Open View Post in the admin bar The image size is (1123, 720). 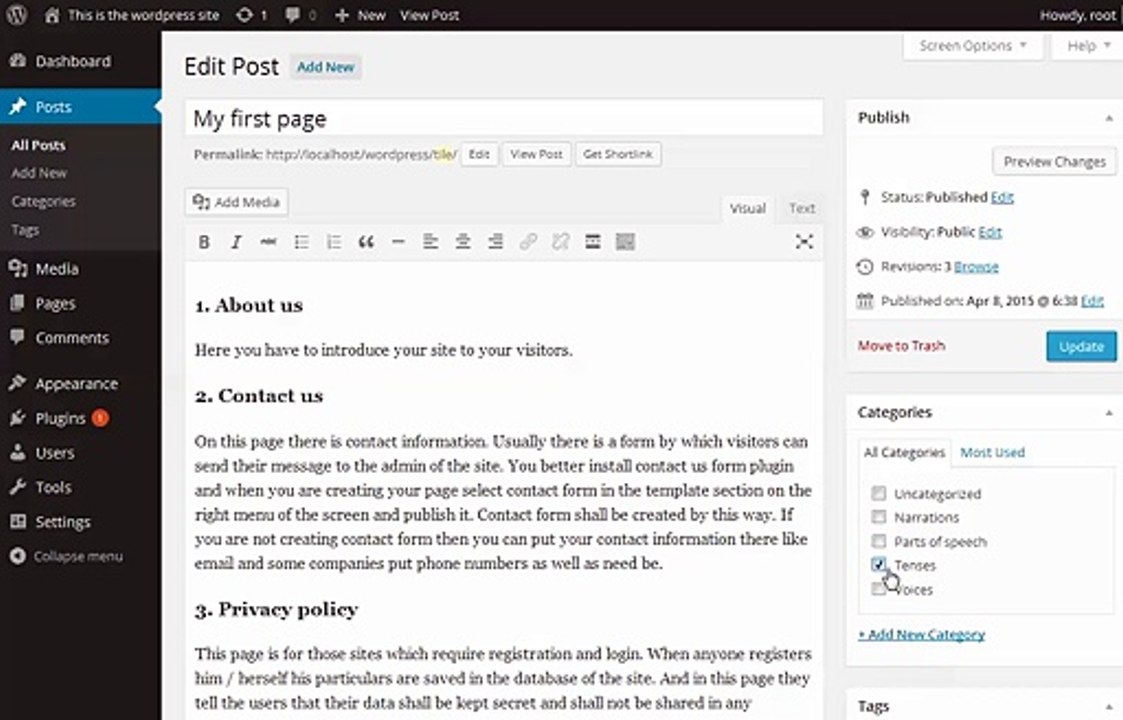[429, 14]
